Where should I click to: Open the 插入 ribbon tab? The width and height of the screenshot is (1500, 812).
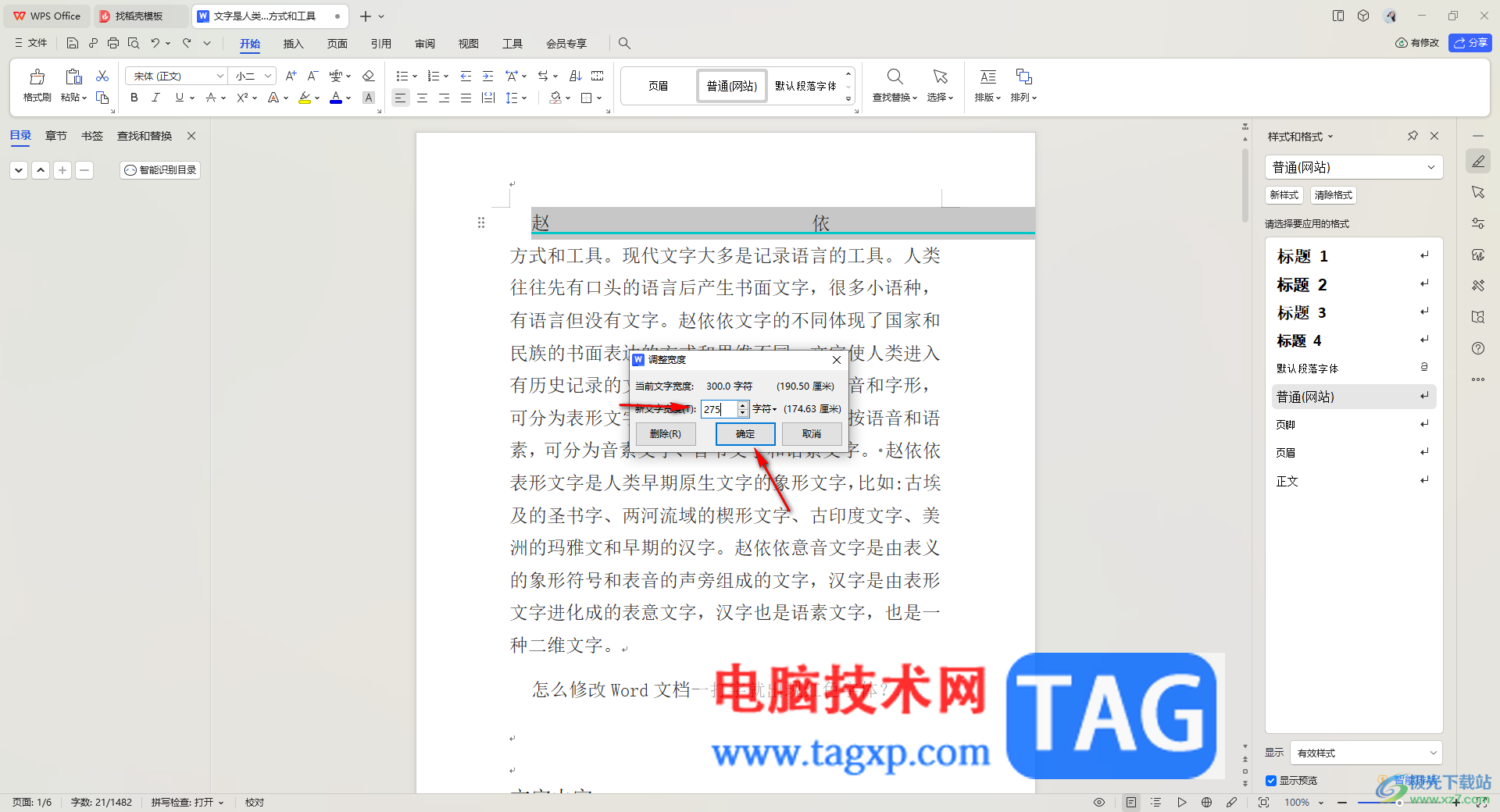[x=293, y=44]
